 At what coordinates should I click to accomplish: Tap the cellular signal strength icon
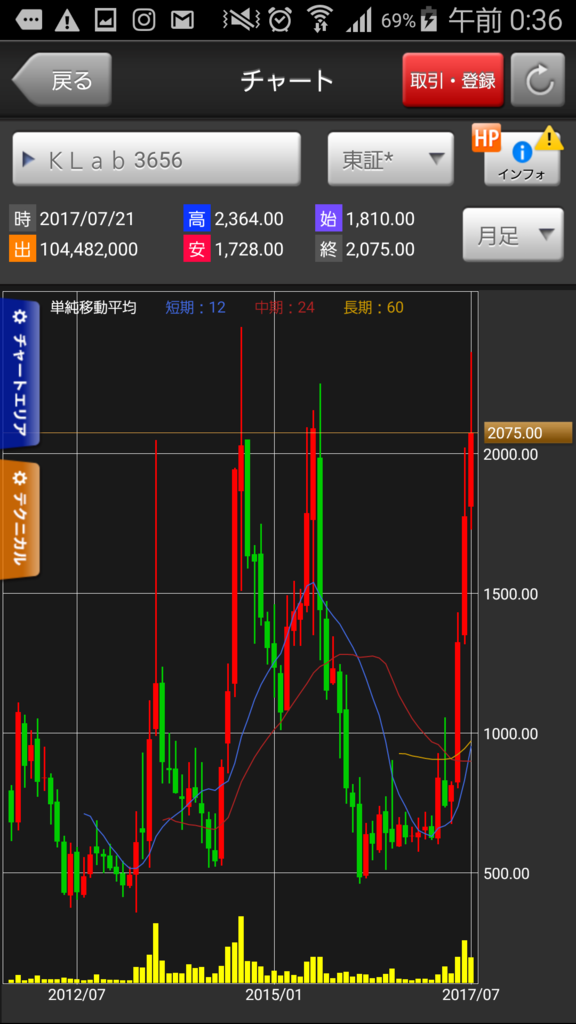(x=358, y=20)
